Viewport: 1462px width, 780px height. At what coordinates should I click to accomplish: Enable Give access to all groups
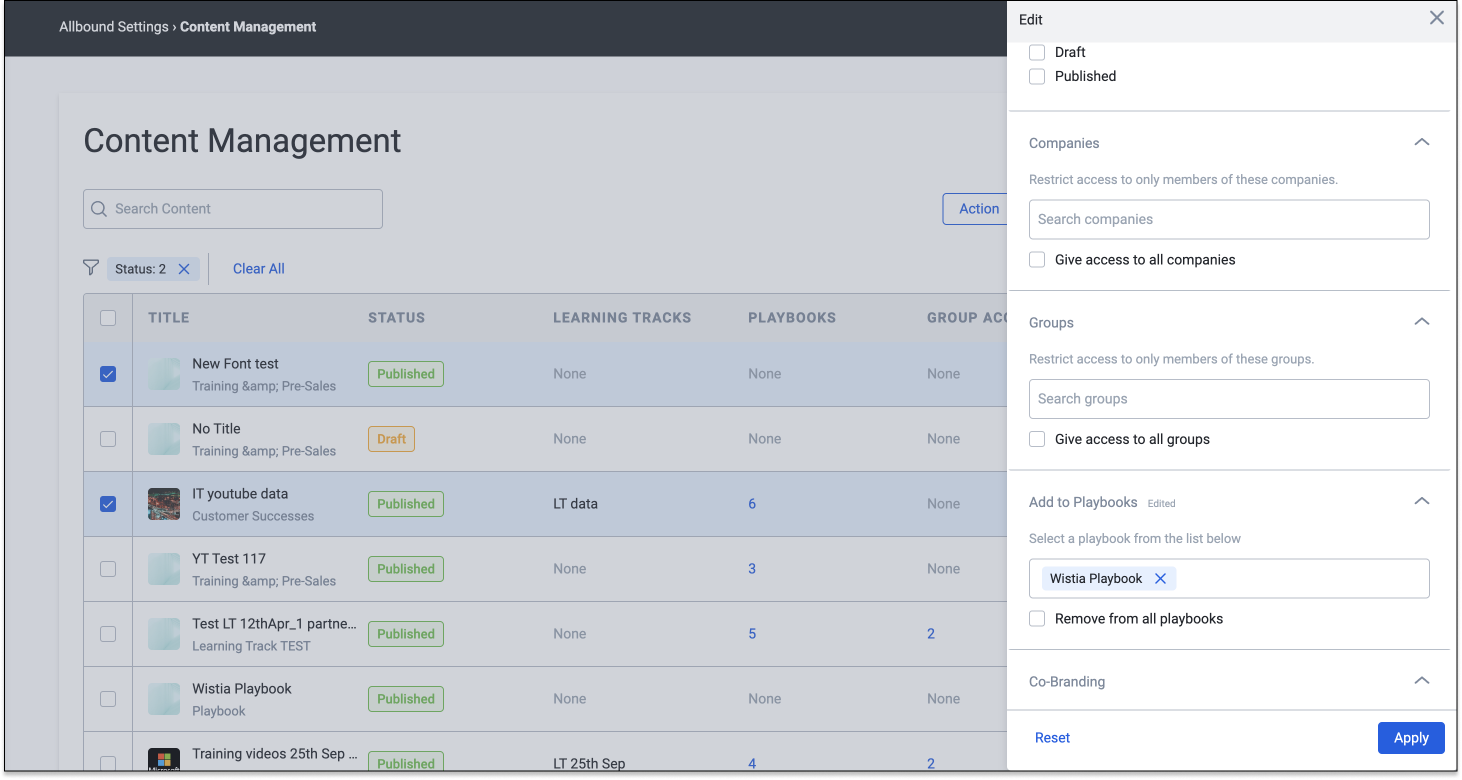click(x=1037, y=439)
